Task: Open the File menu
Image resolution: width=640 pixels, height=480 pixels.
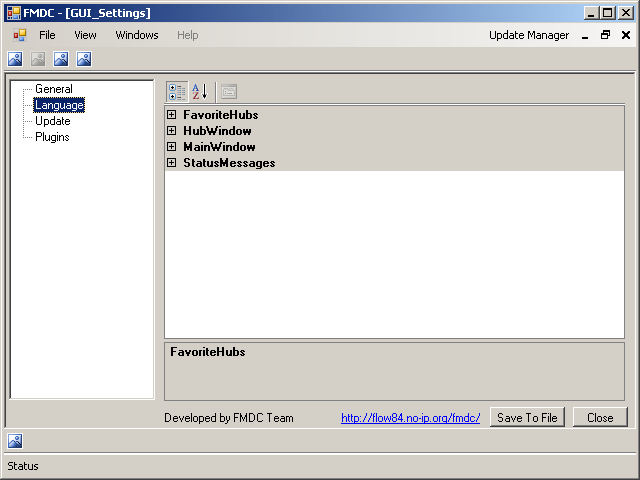Action: [47, 35]
